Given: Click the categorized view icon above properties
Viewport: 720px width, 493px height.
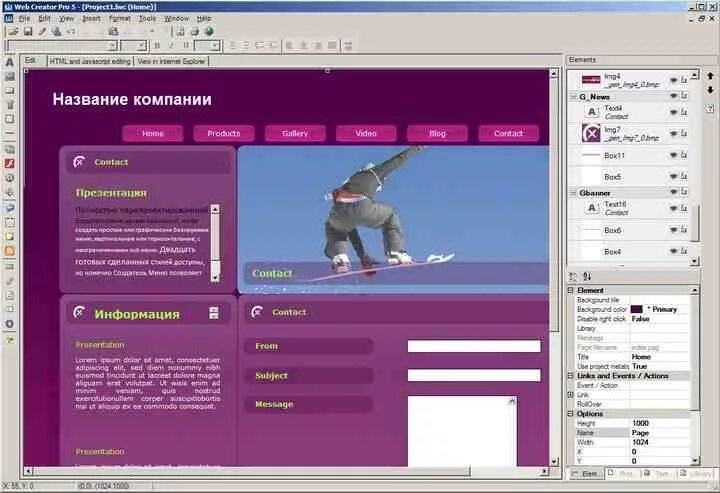Looking at the screenshot, I should tap(573, 276).
